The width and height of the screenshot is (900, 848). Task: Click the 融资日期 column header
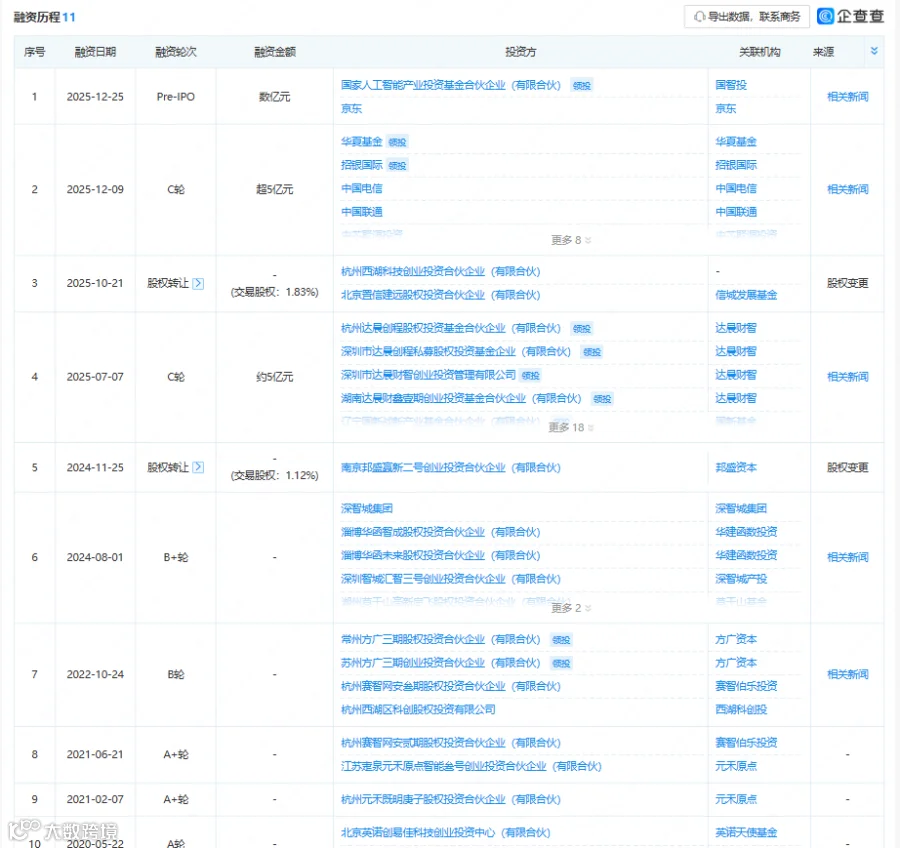95,52
